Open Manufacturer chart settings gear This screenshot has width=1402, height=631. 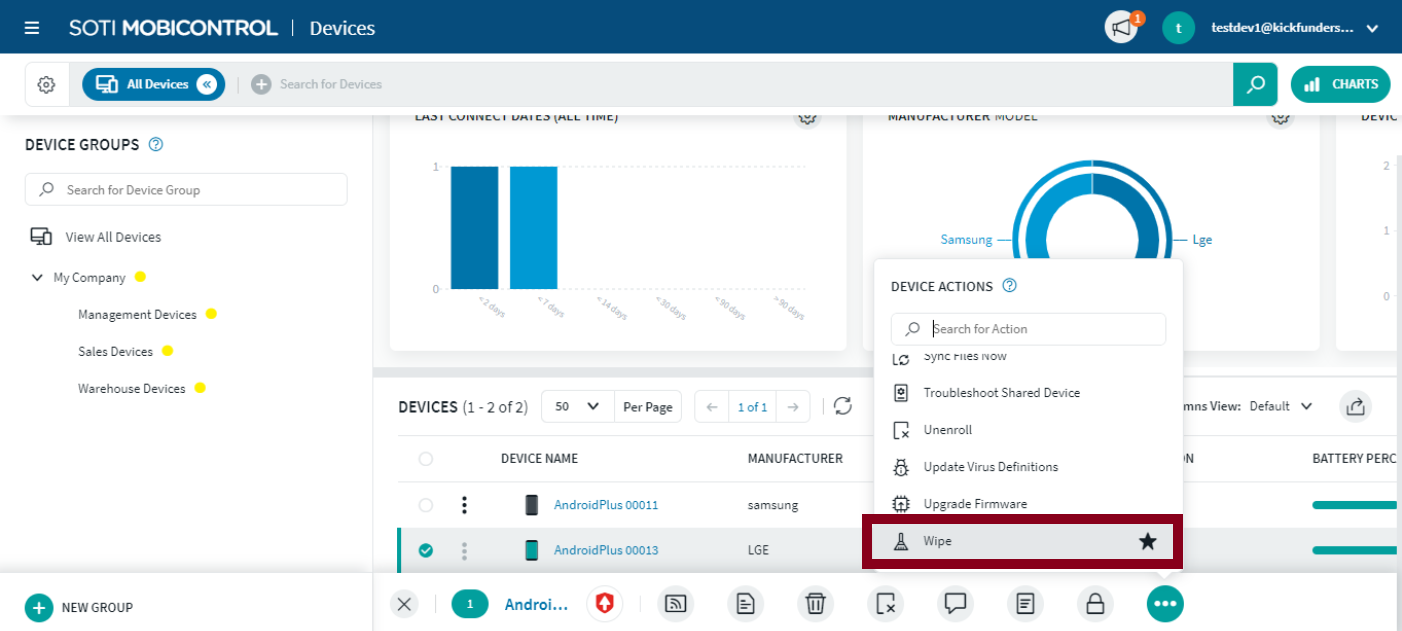(x=1280, y=118)
